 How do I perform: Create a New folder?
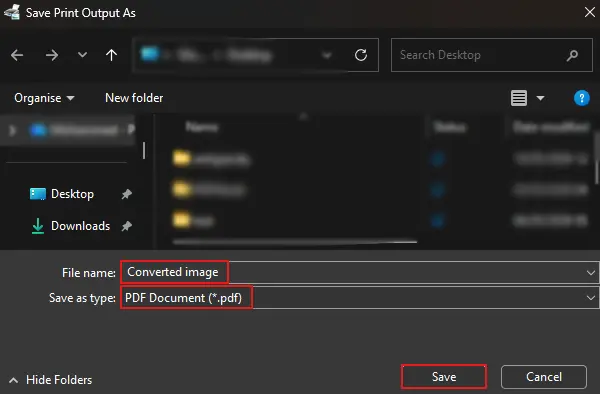(x=134, y=98)
